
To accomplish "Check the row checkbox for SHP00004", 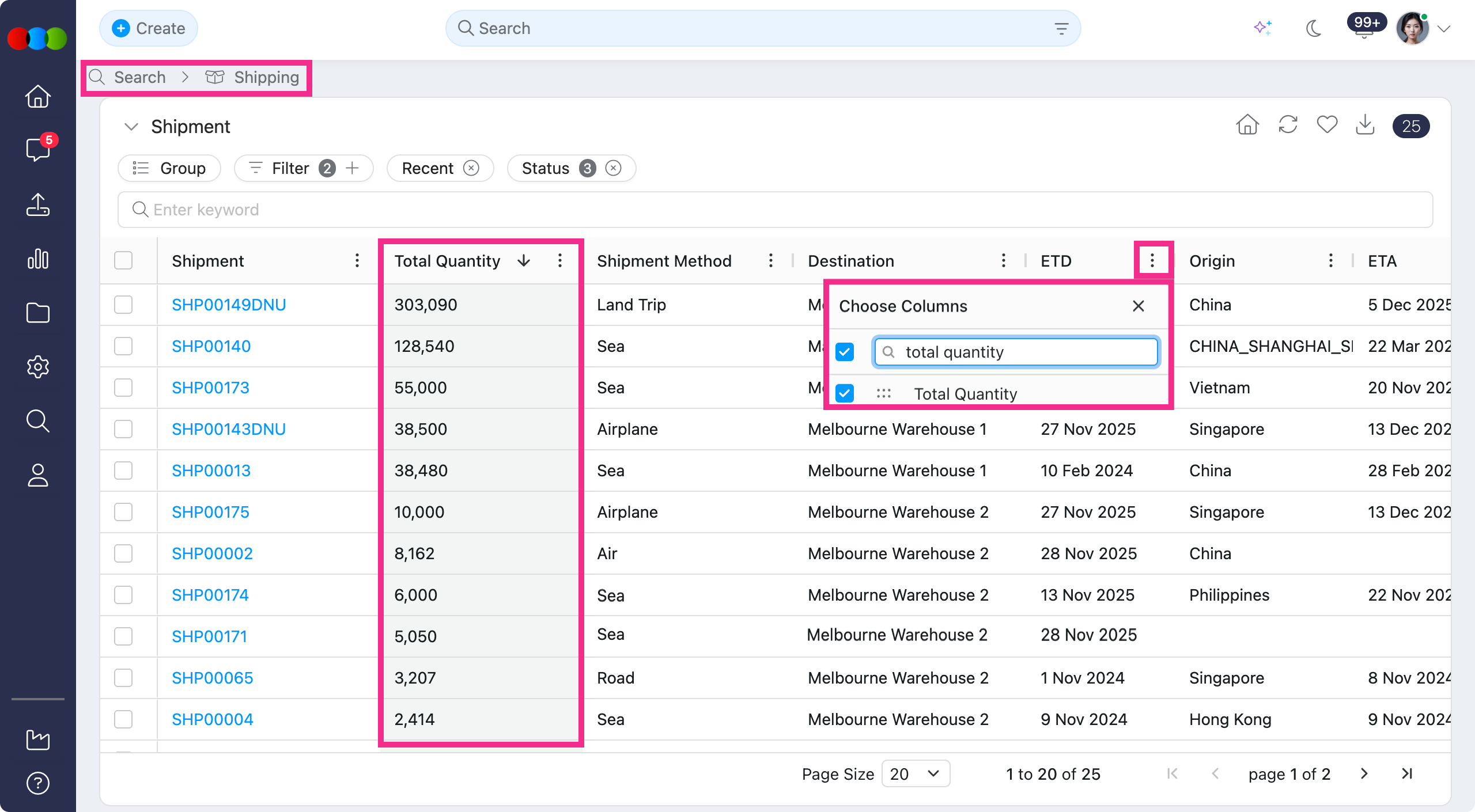I will (x=123, y=719).
